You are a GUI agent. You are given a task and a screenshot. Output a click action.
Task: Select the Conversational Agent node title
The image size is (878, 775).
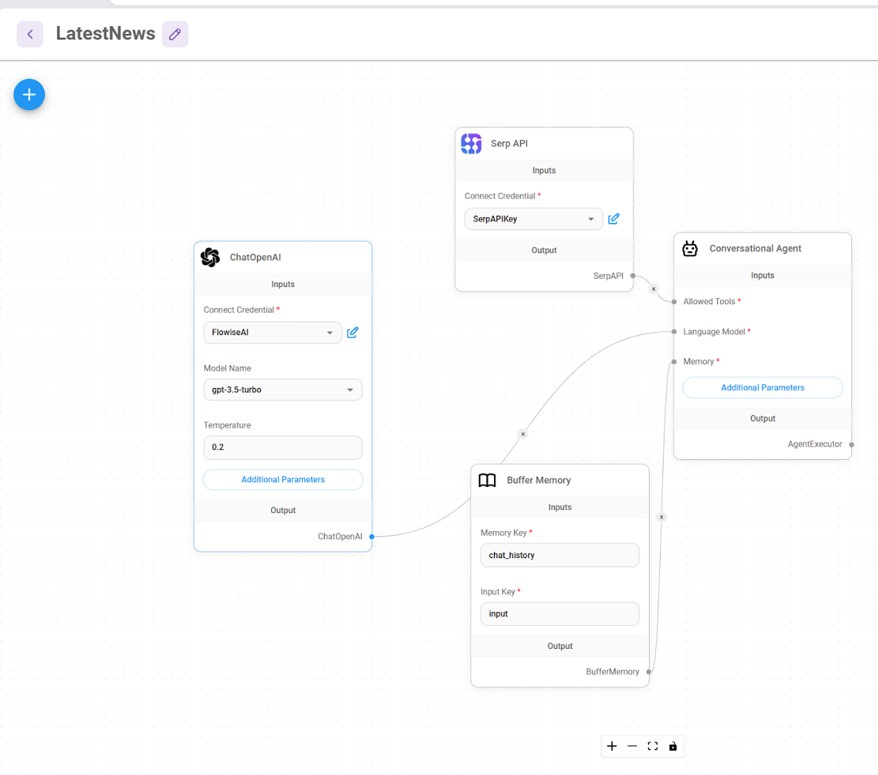click(755, 248)
